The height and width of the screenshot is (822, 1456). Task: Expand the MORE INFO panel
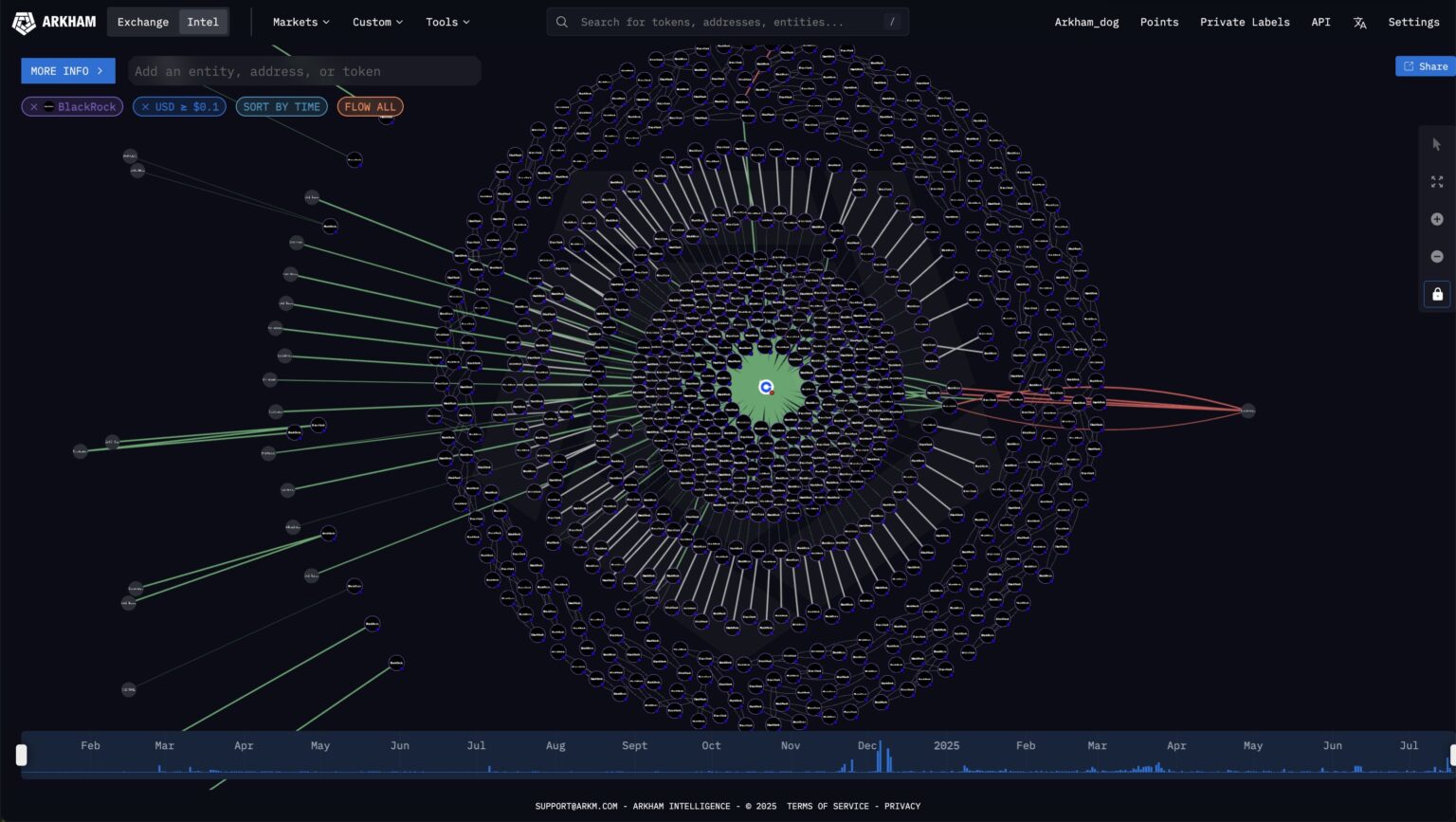point(68,71)
